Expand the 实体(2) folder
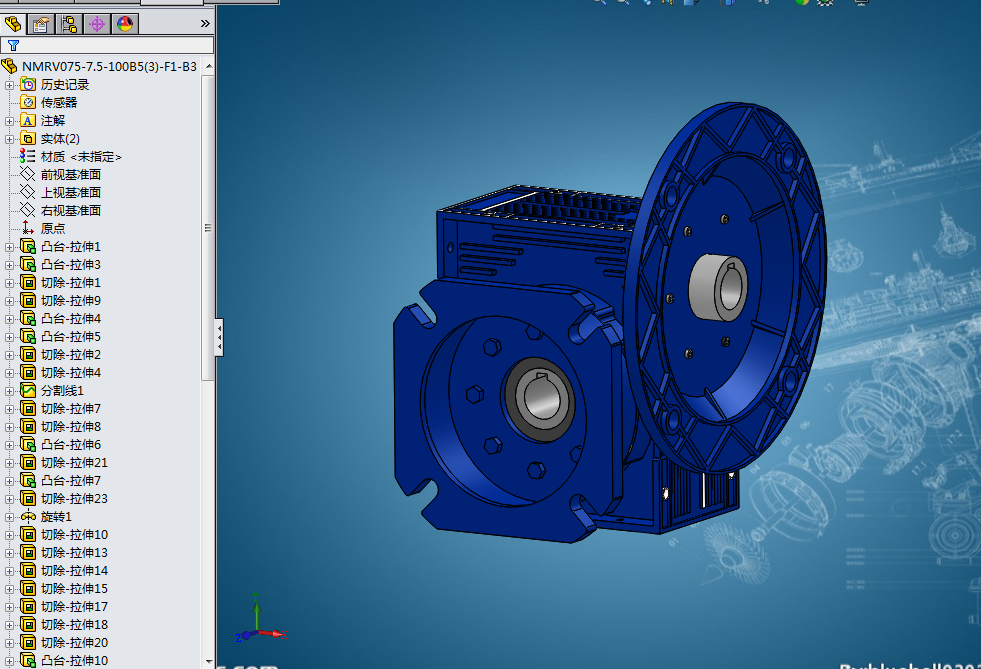981x669 pixels. tap(9, 139)
